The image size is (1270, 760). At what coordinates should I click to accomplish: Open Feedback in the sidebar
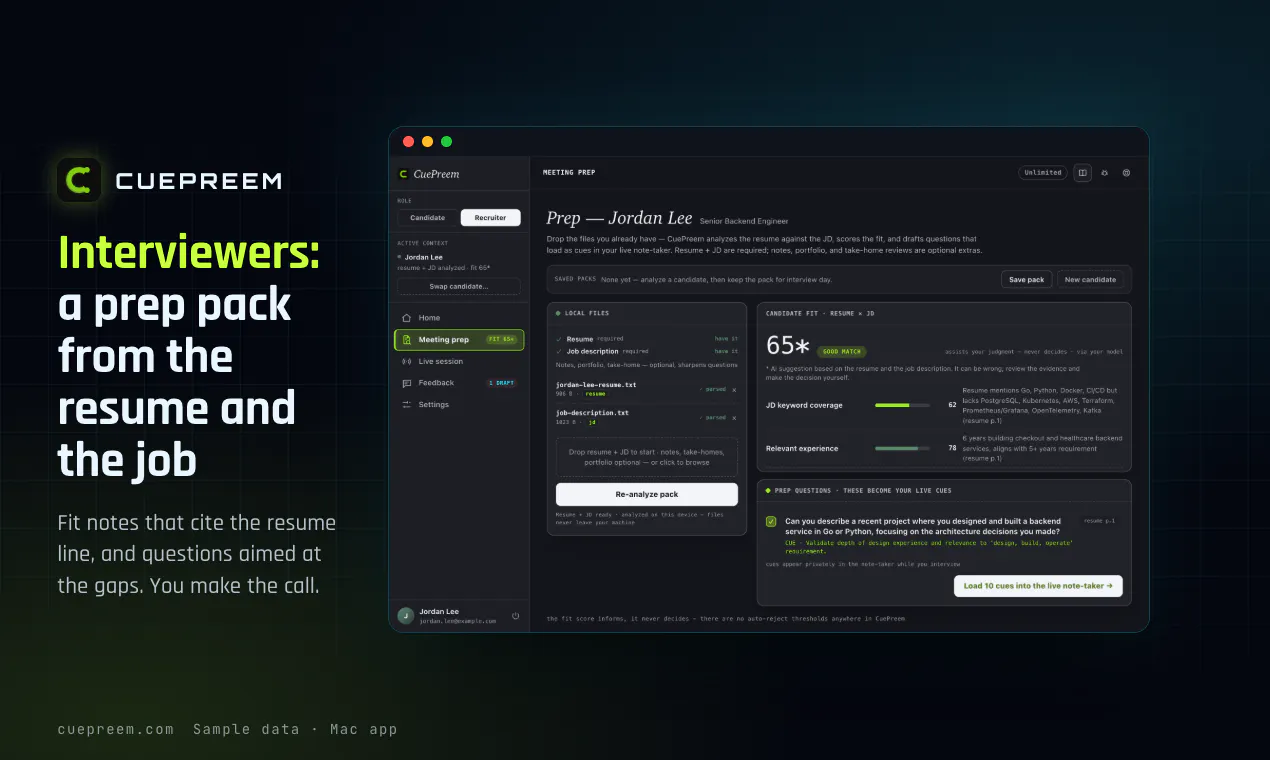tap(459, 383)
